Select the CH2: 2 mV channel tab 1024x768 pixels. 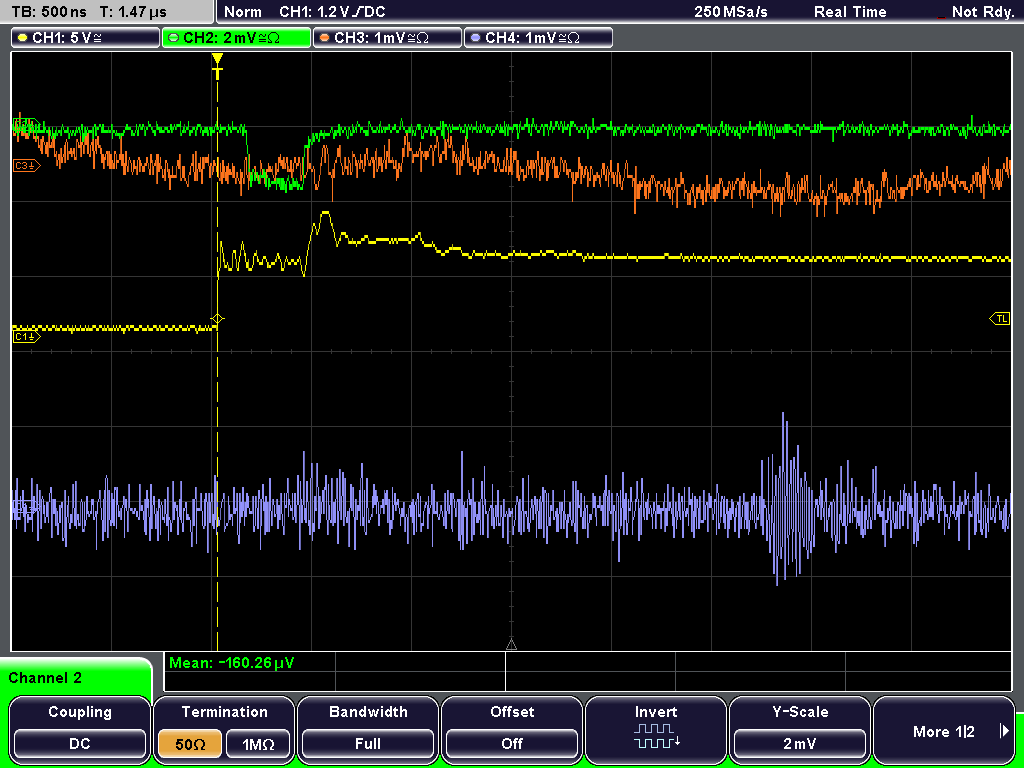236,38
